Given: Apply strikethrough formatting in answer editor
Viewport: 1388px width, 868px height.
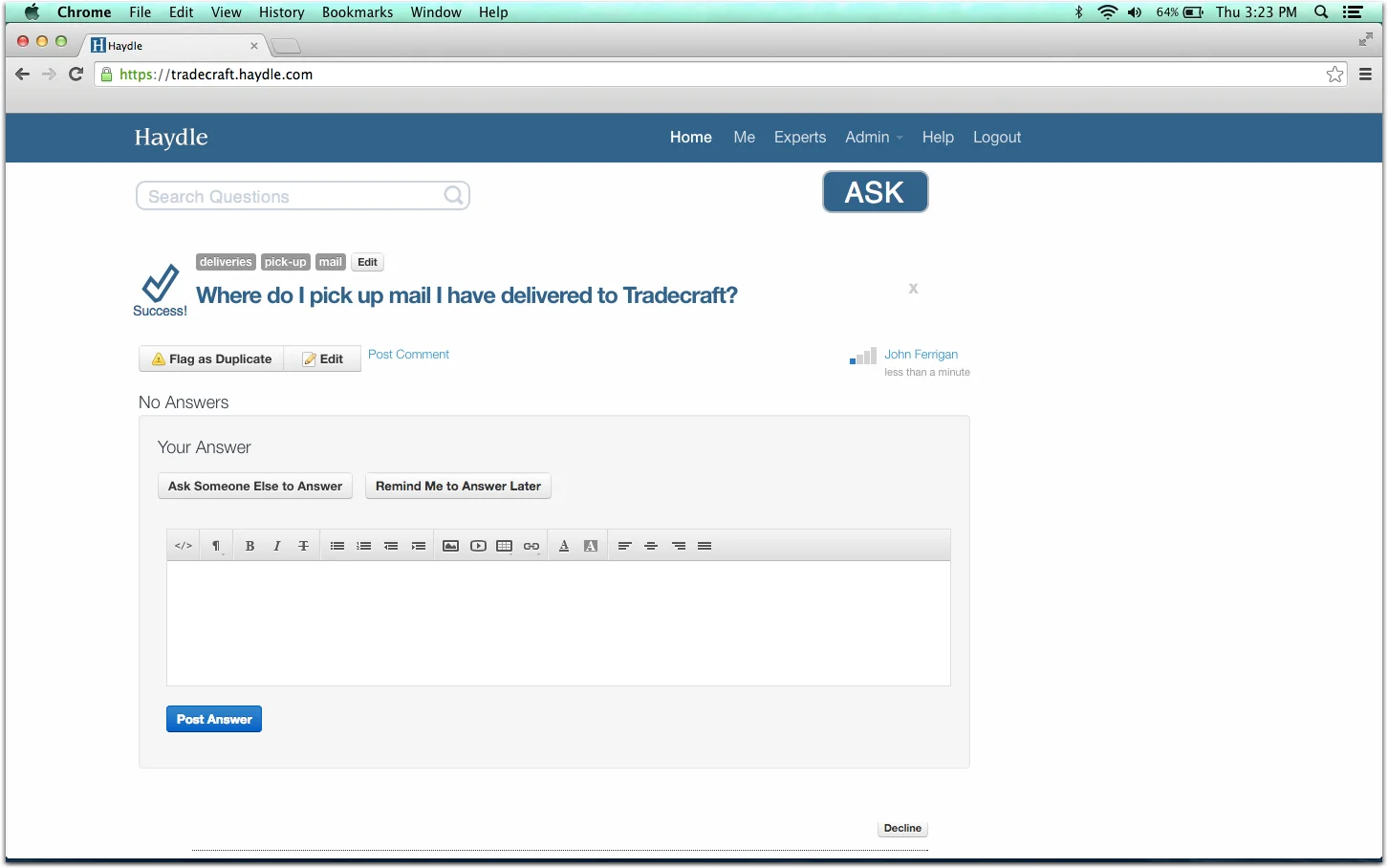Looking at the screenshot, I should (303, 546).
